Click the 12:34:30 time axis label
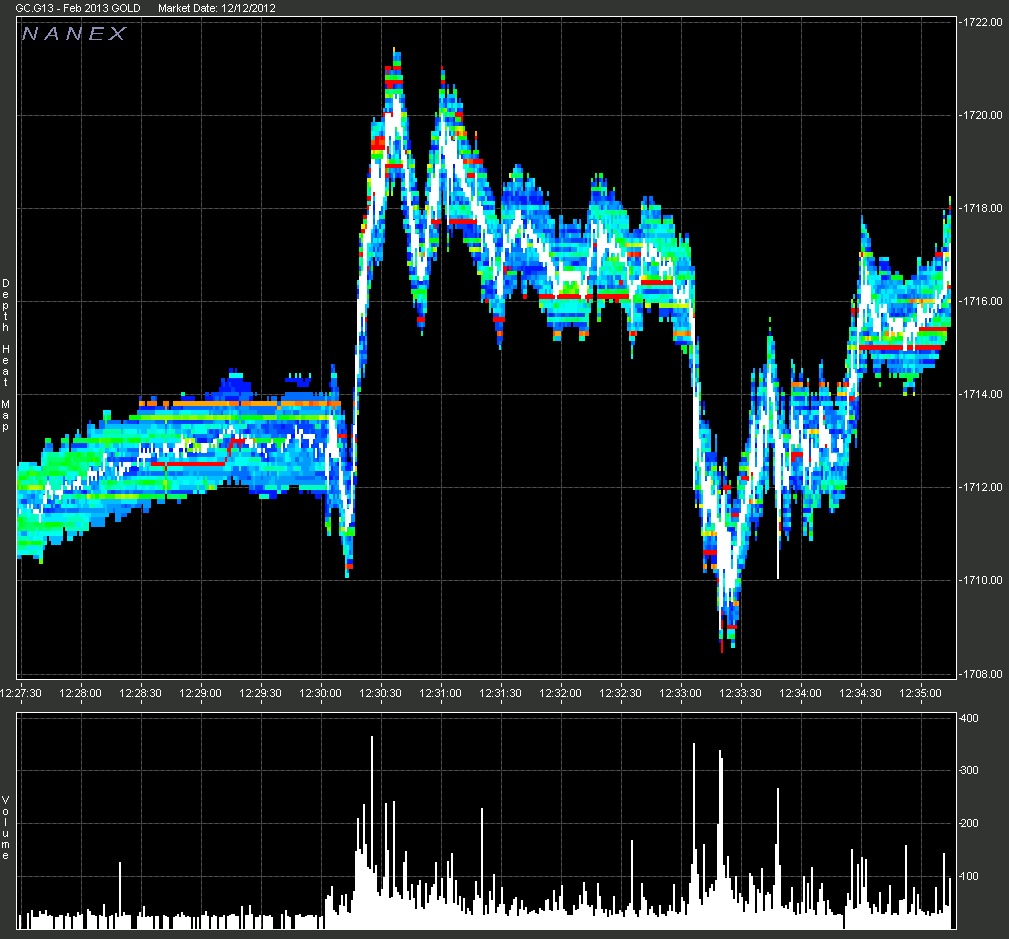 tap(860, 693)
